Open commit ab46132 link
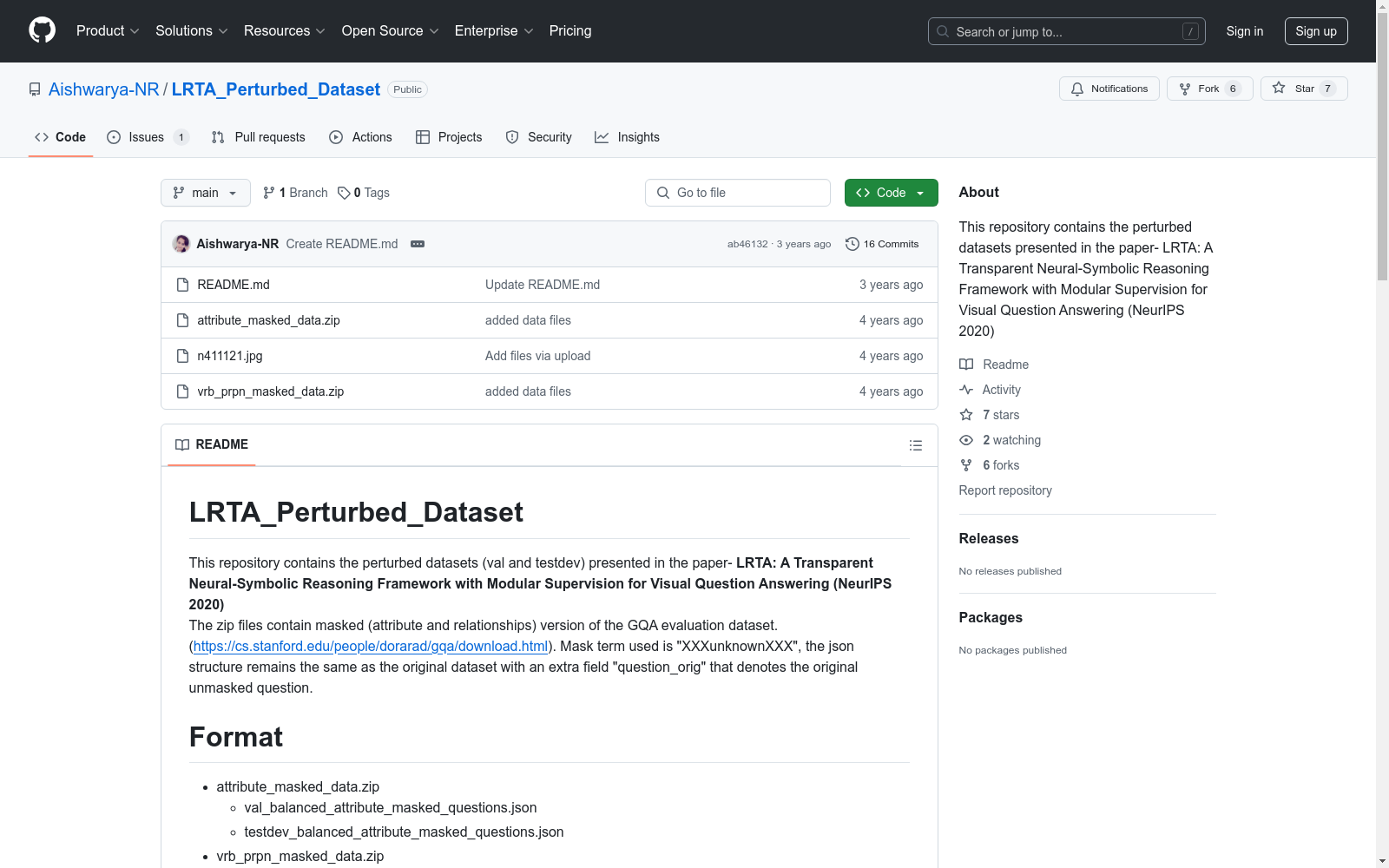This screenshot has width=1389, height=868. [747, 244]
